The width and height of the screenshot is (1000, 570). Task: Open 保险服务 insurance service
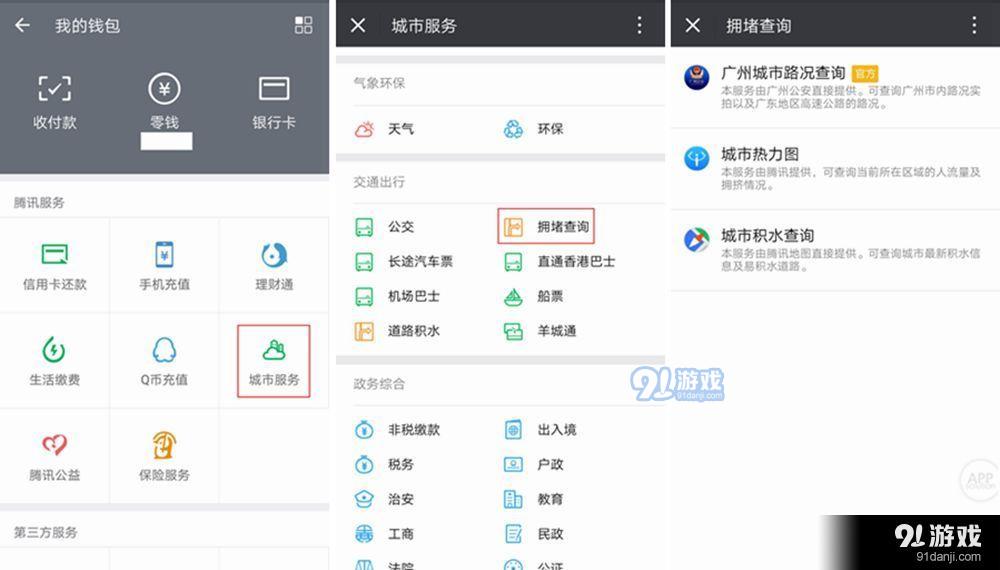165,457
